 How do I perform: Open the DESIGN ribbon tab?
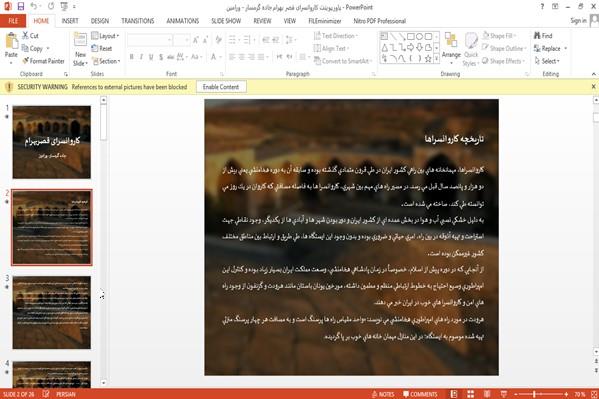point(100,21)
